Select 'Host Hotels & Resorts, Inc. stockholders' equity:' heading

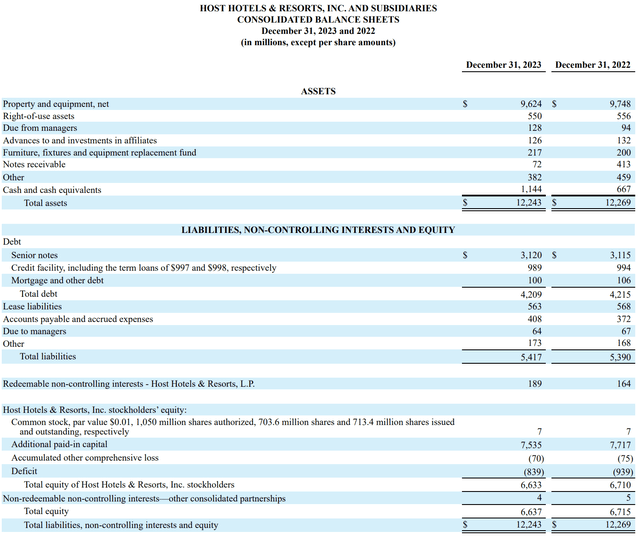click(95, 410)
